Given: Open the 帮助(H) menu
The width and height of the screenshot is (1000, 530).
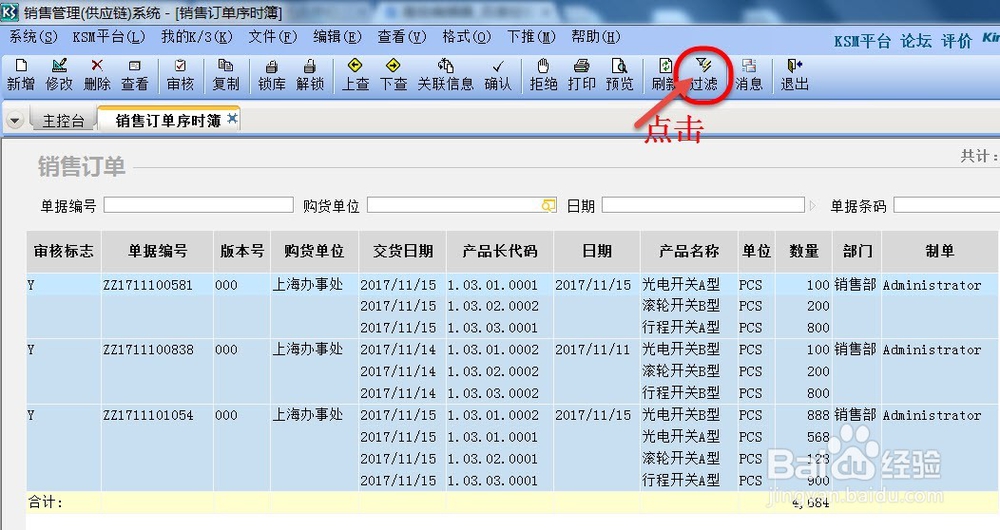Looking at the screenshot, I should (x=595, y=37).
